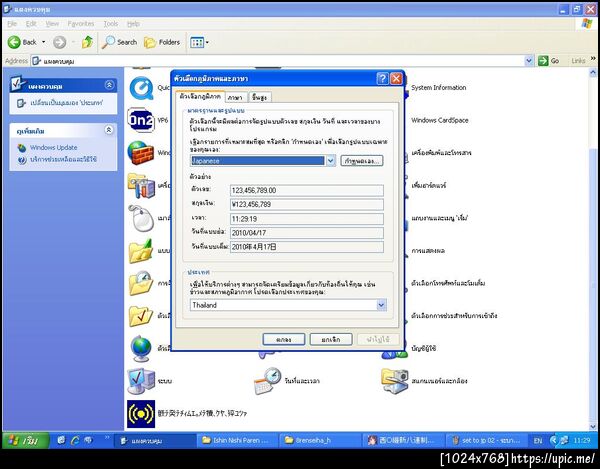Switch to the ภาษา (Languages) tab

coord(235,98)
